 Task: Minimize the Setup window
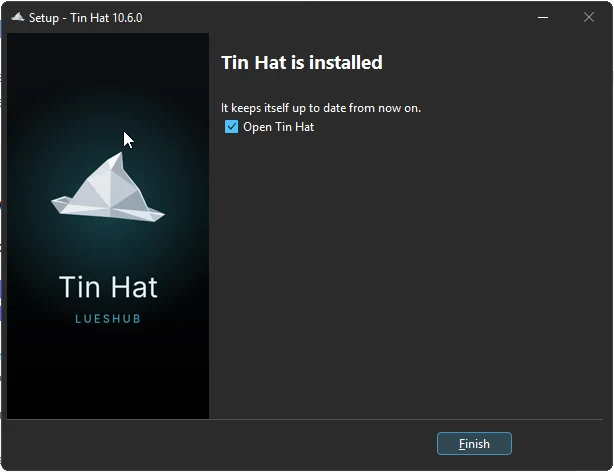[x=543, y=17]
